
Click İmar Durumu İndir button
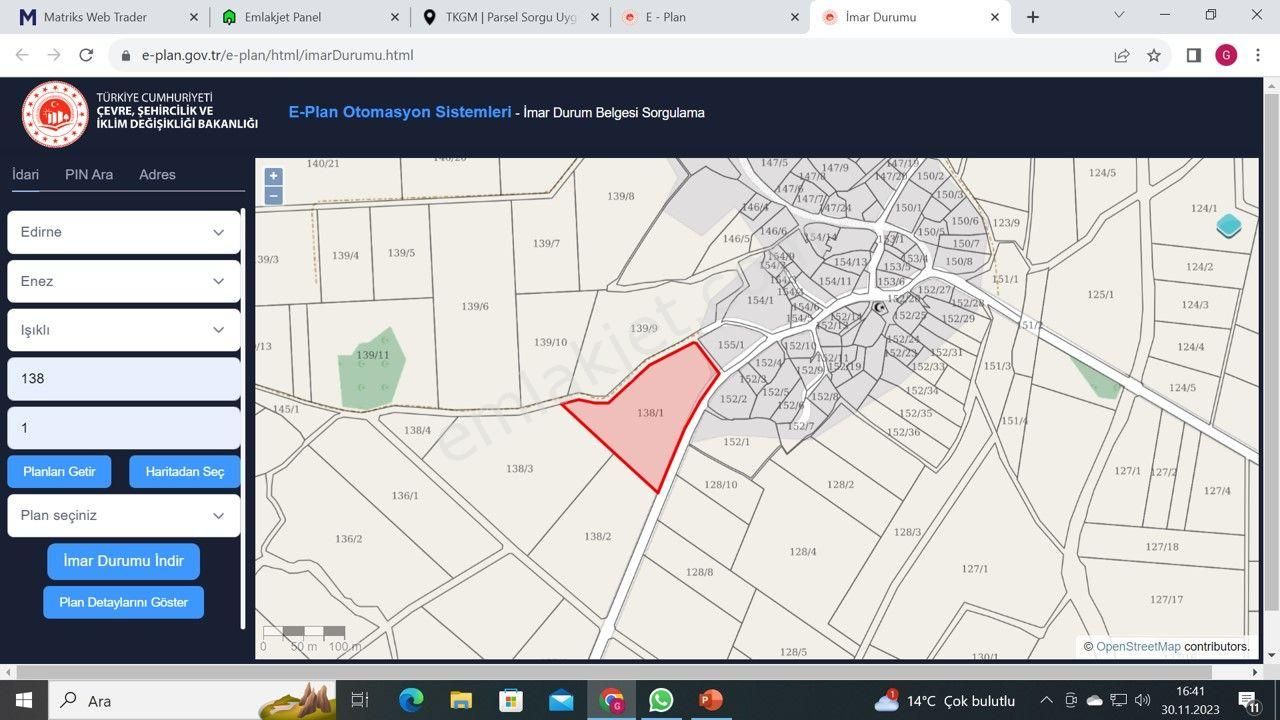tap(123, 561)
